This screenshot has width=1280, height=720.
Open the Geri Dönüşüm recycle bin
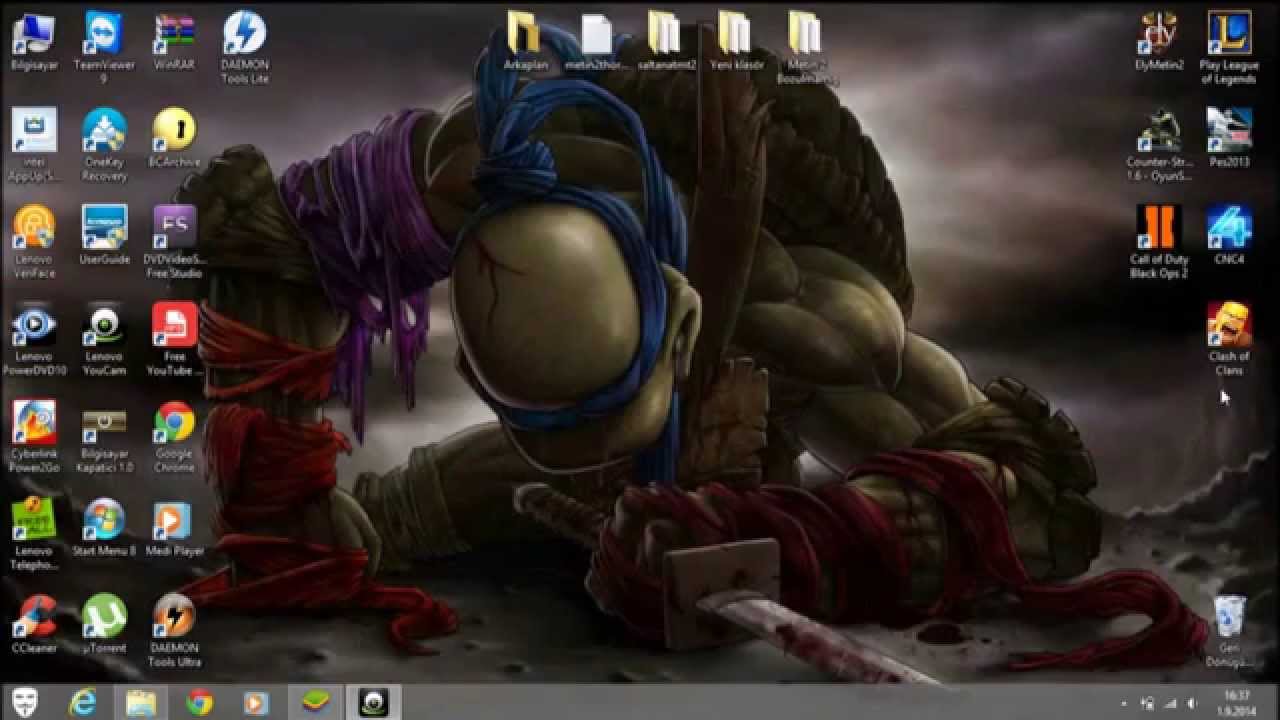tap(1229, 631)
